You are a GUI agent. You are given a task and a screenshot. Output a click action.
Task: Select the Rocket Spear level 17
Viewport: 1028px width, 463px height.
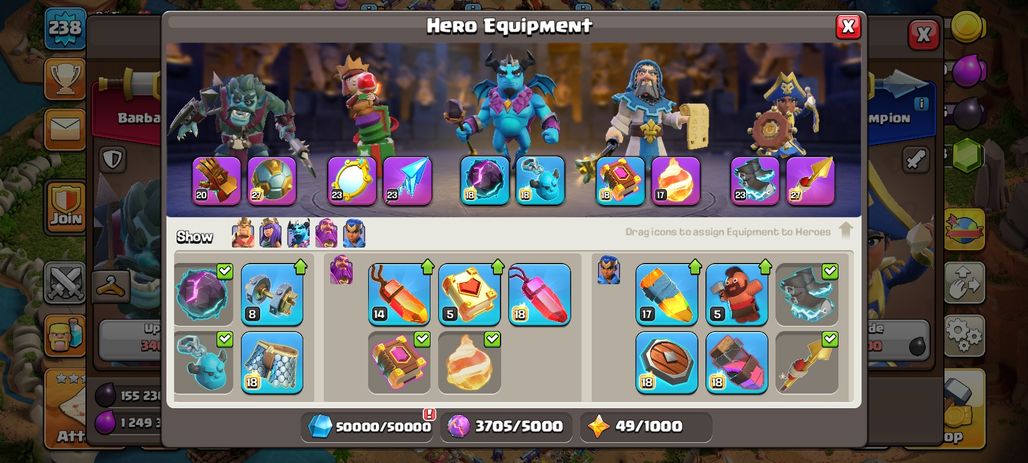pyautogui.click(x=666, y=294)
